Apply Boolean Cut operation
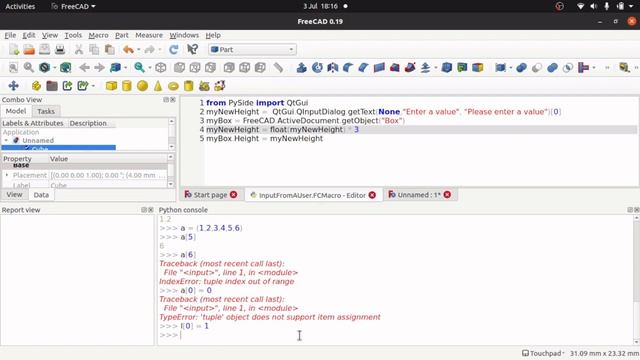The width and height of the screenshot is (640, 360). coord(537,67)
